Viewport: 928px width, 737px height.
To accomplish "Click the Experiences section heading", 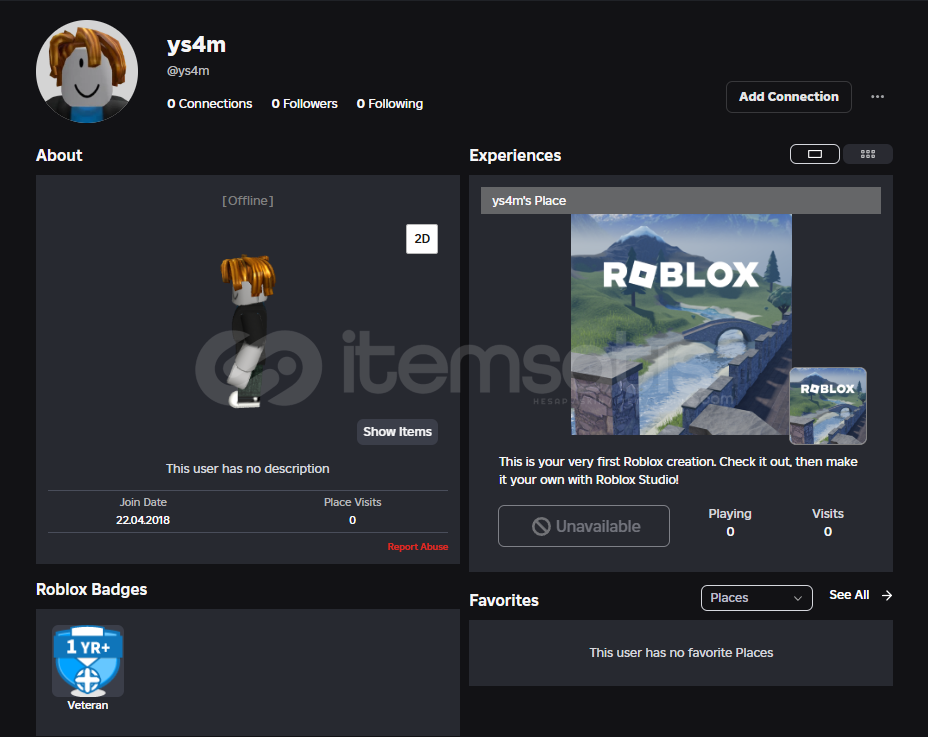I will [515, 156].
